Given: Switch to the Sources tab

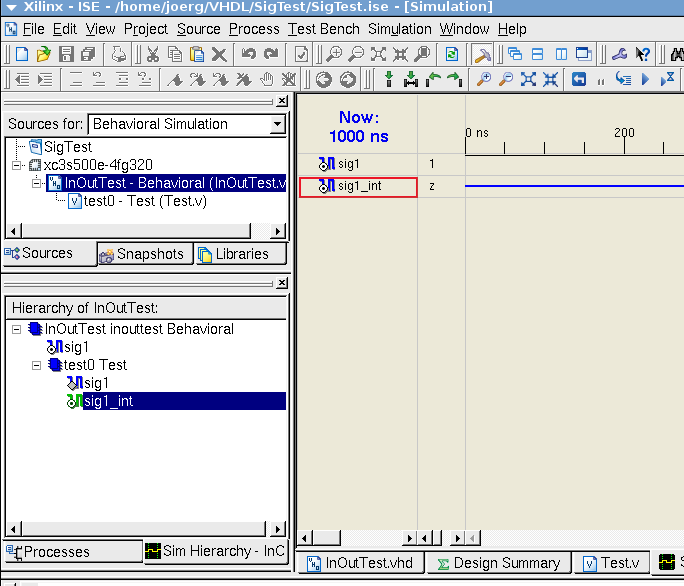Looking at the screenshot, I should coord(49,254).
